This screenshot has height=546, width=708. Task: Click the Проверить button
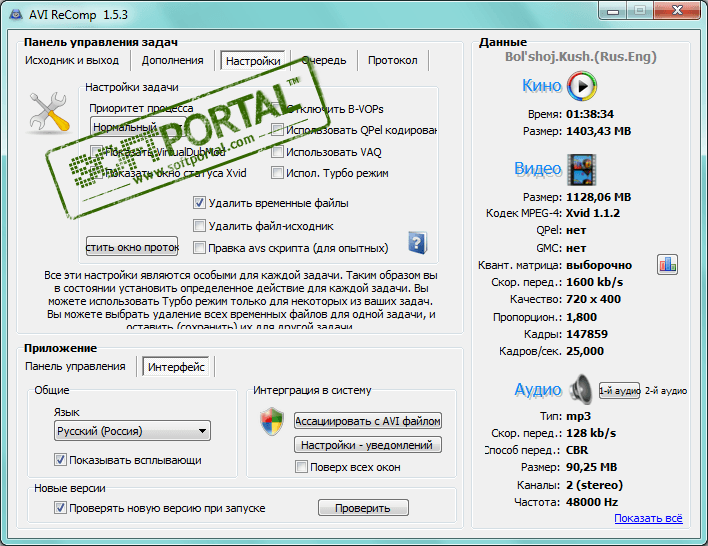coord(363,508)
